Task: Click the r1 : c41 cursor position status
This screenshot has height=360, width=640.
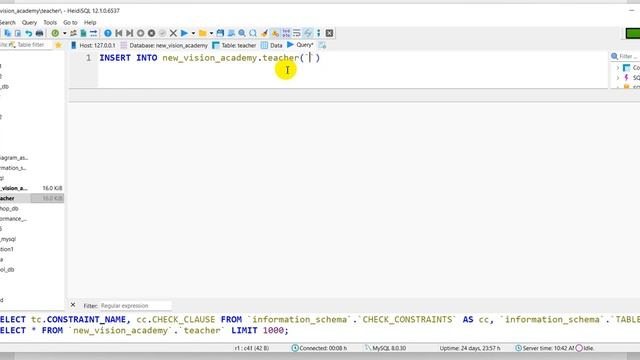Action: tap(251, 348)
